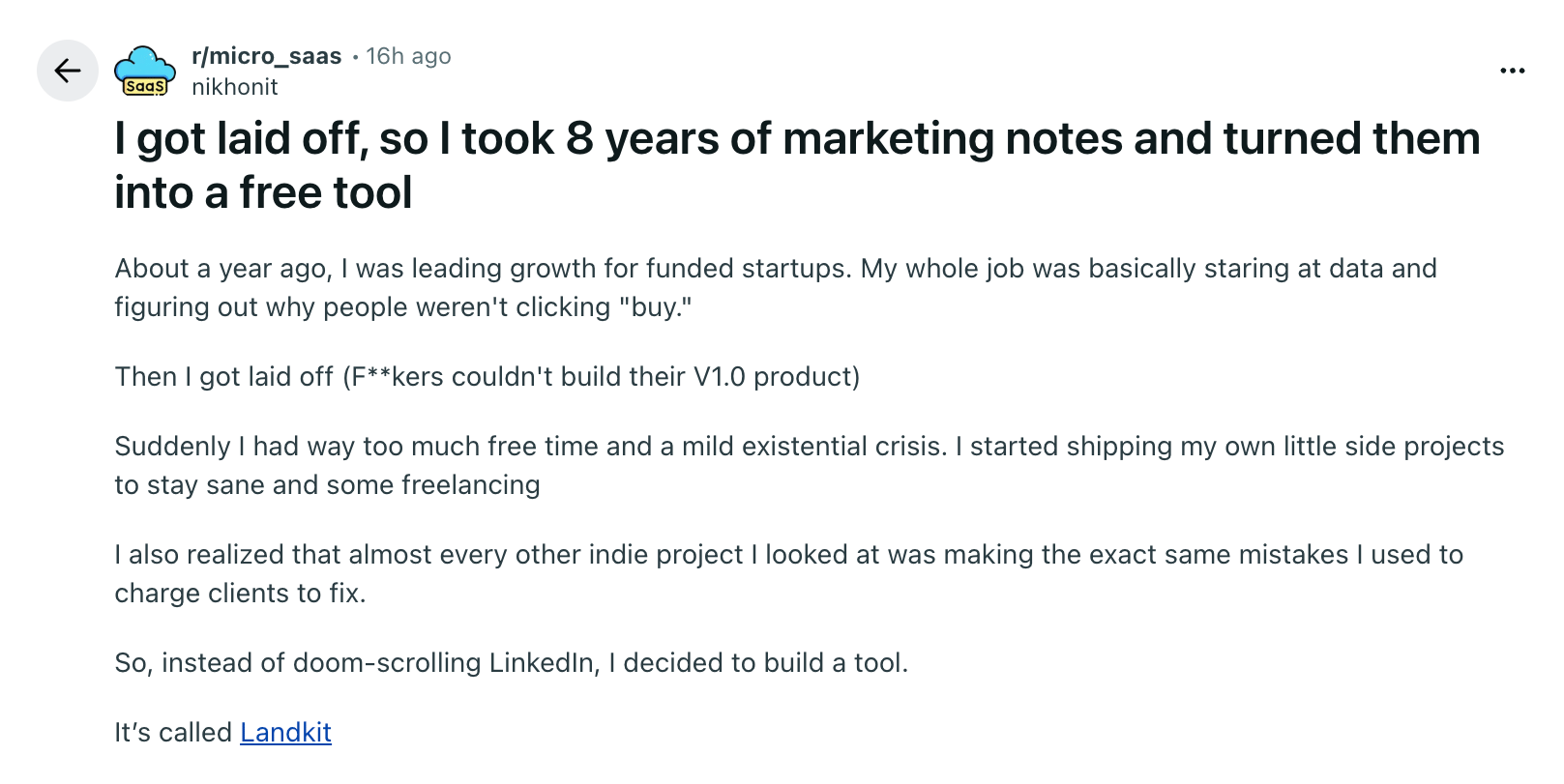The image size is (1564, 784).
Task: Click the quoted word "buy." in the post
Action: coord(655,307)
